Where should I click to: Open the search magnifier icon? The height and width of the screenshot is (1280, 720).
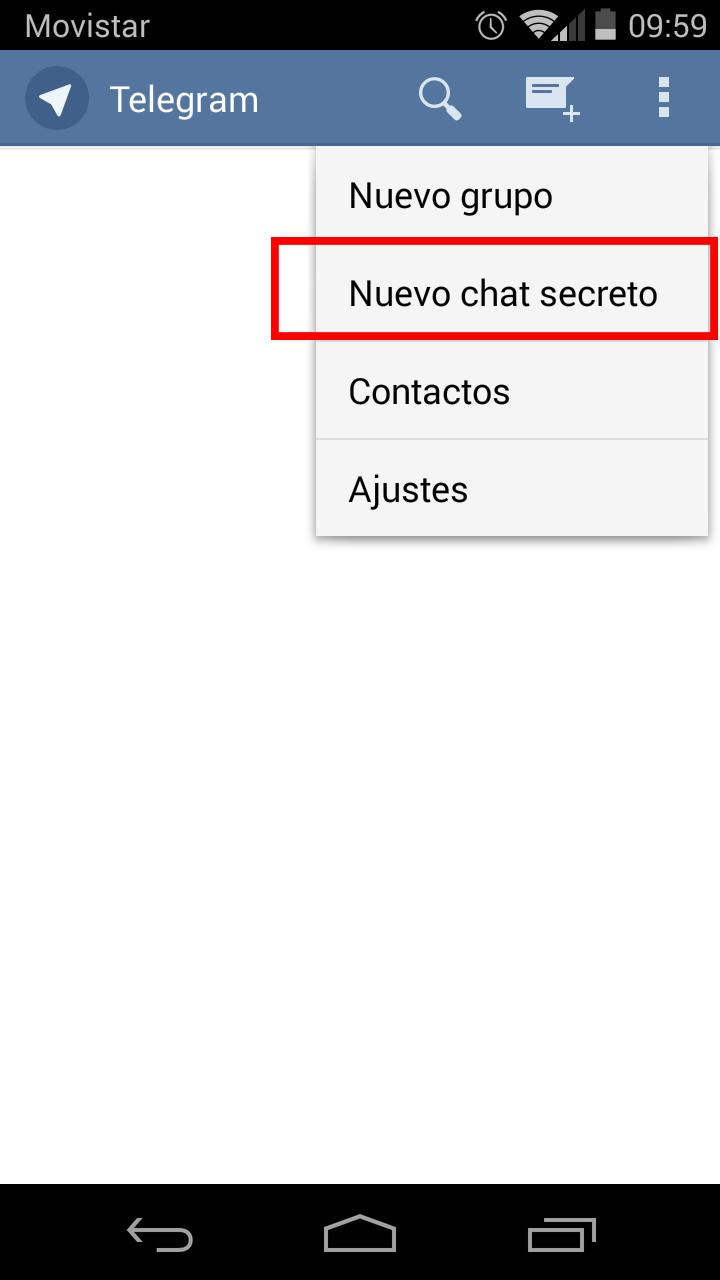439,98
